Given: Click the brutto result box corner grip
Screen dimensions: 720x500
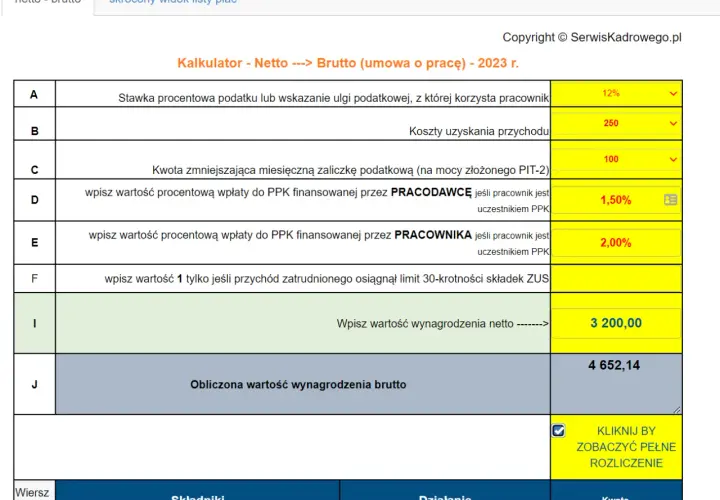Looking at the screenshot, I should pos(677,410).
